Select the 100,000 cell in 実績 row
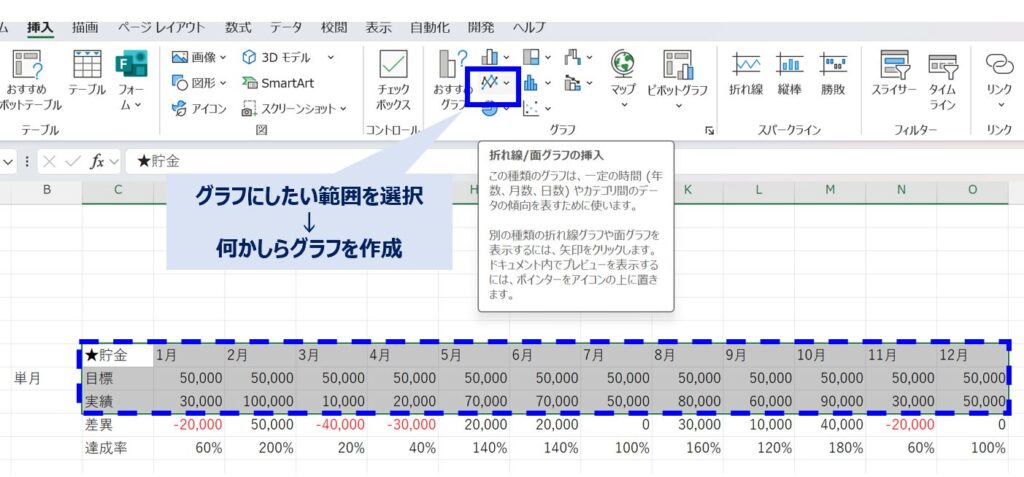 [x=260, y=401]
